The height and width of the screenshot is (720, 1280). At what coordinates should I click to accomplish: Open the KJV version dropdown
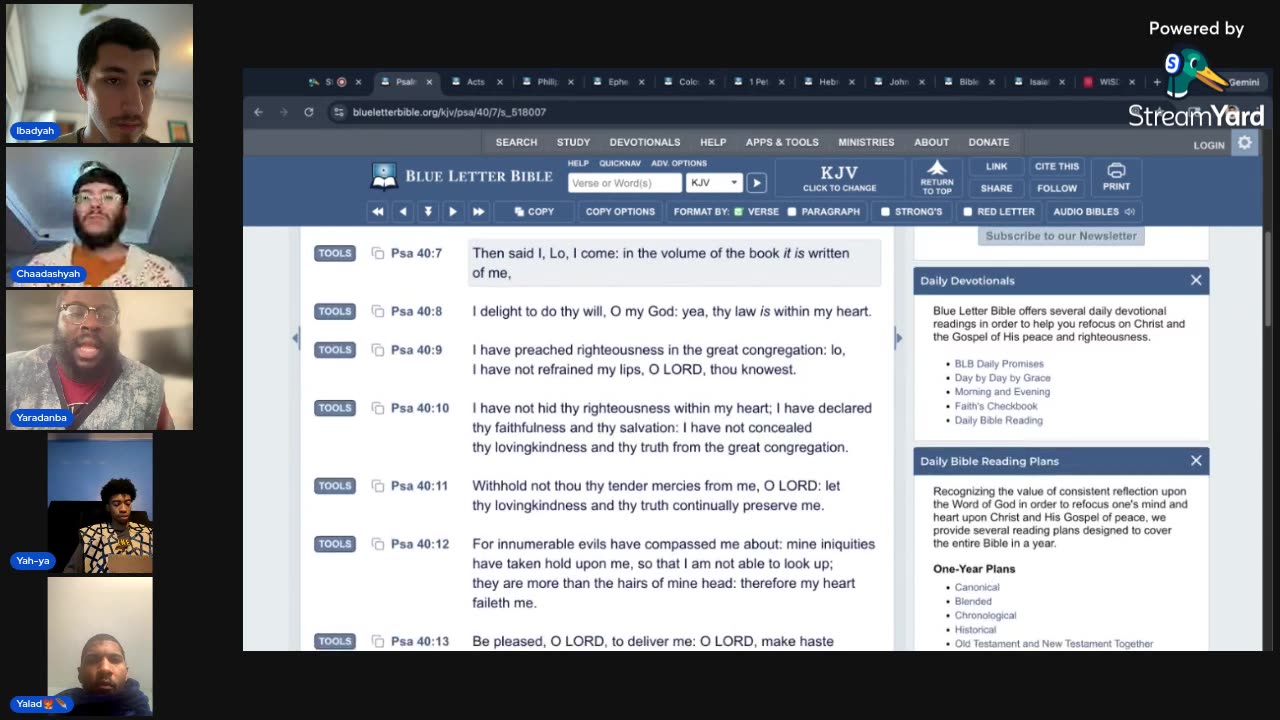(x=714, y=183)
